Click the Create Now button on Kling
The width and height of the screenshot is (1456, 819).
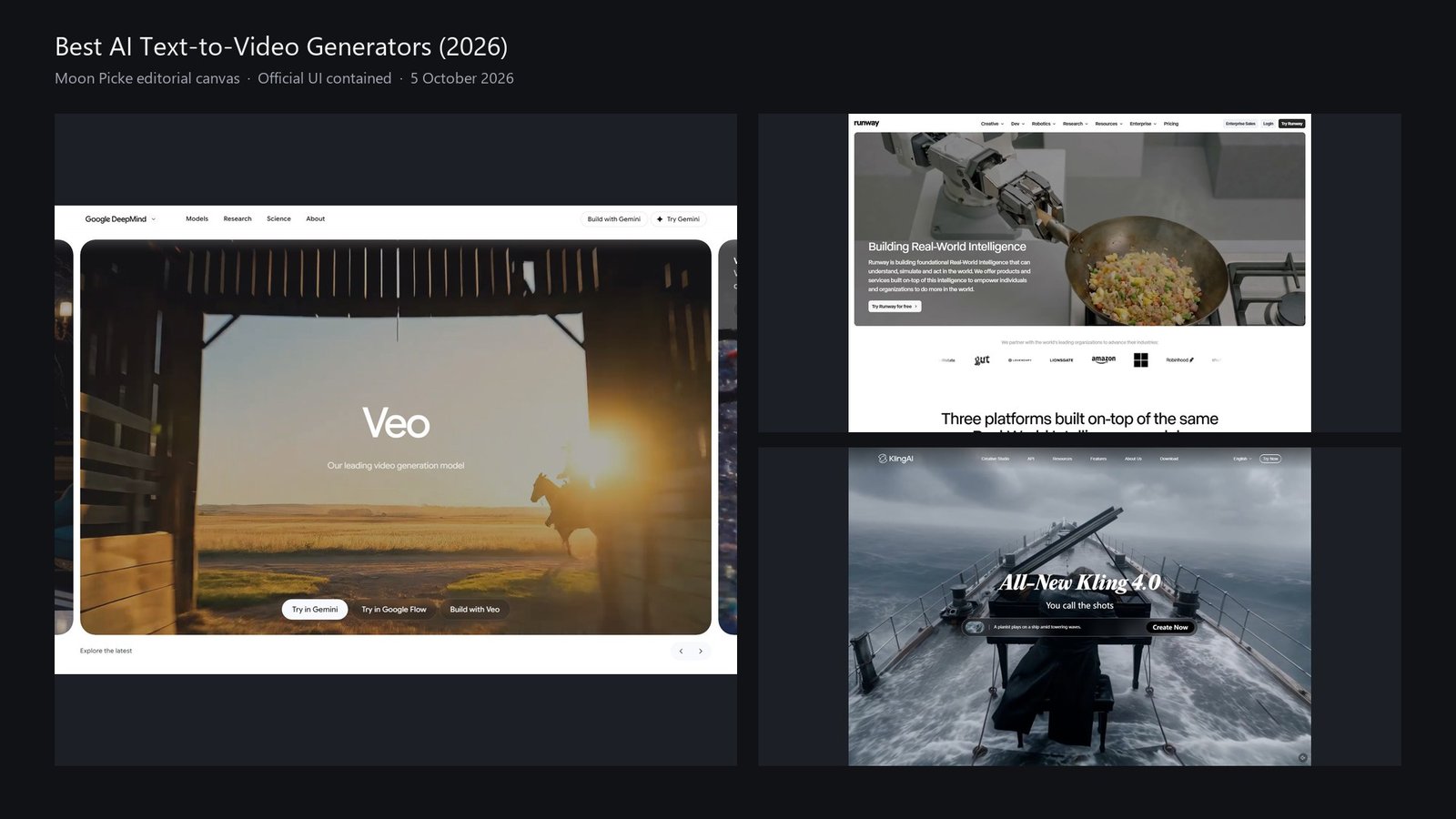1170,627
